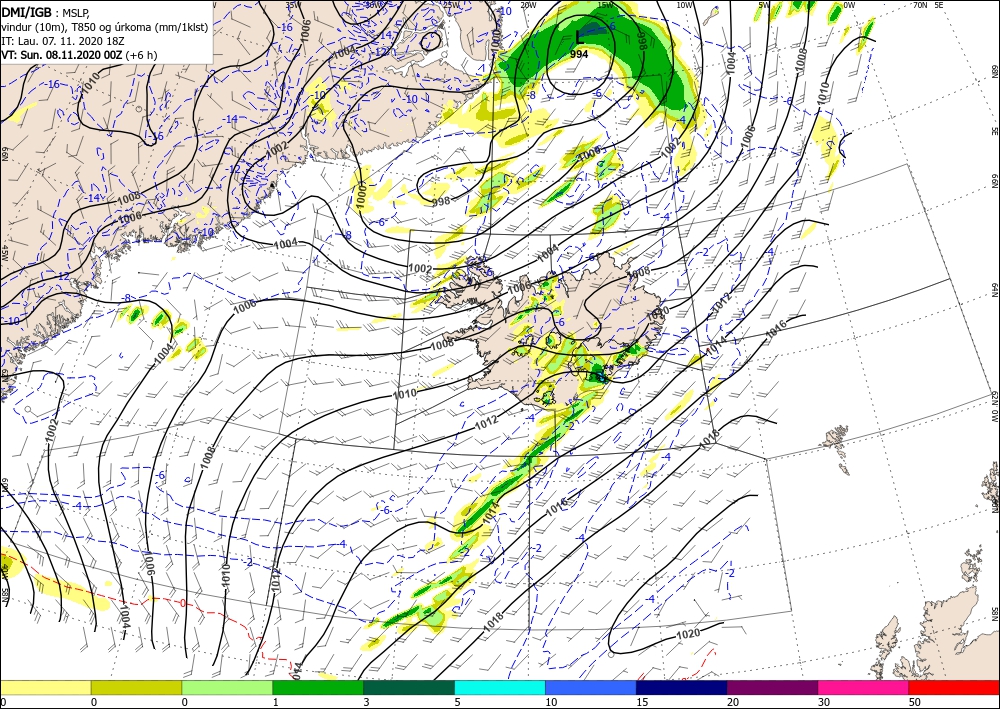Click the legend value label 20
1000x709 pixels.
(733, 702)
